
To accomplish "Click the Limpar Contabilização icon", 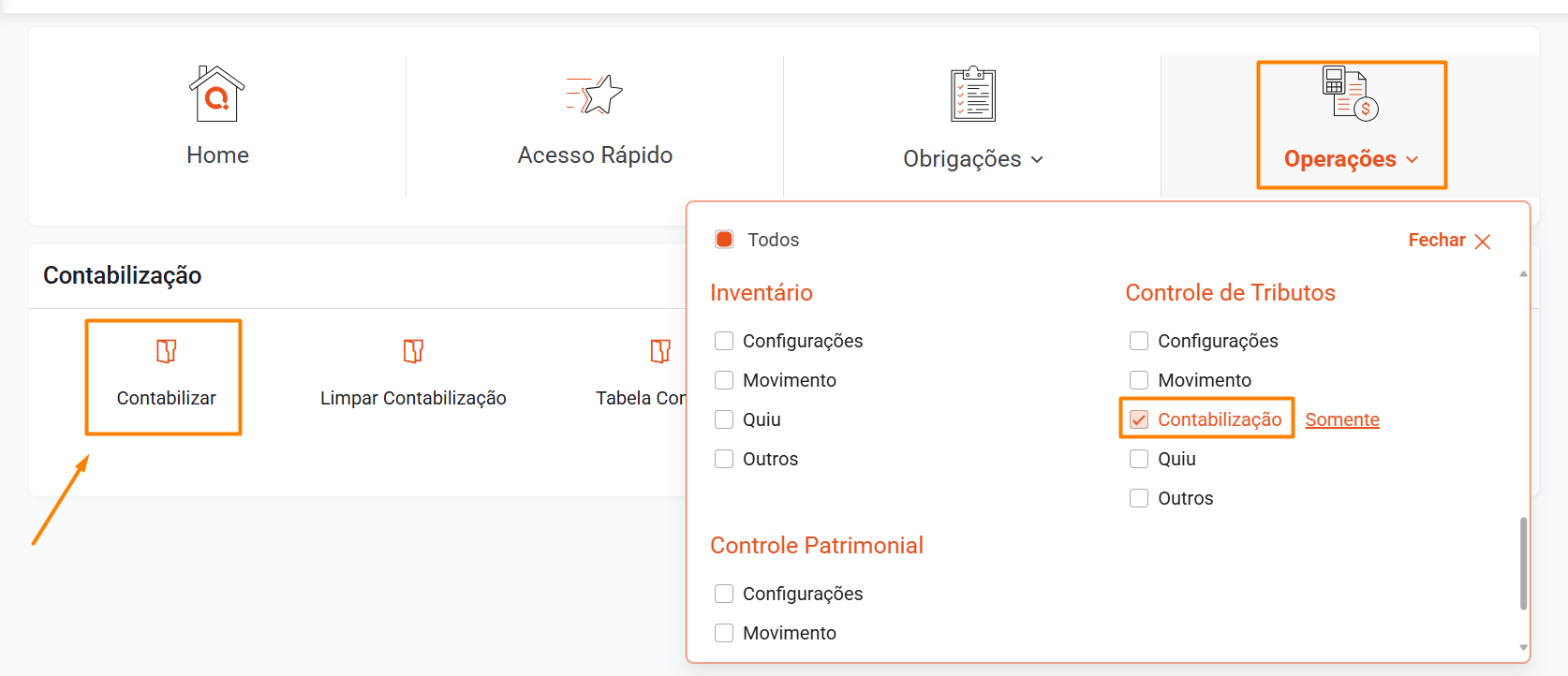I will click(413, 351).
